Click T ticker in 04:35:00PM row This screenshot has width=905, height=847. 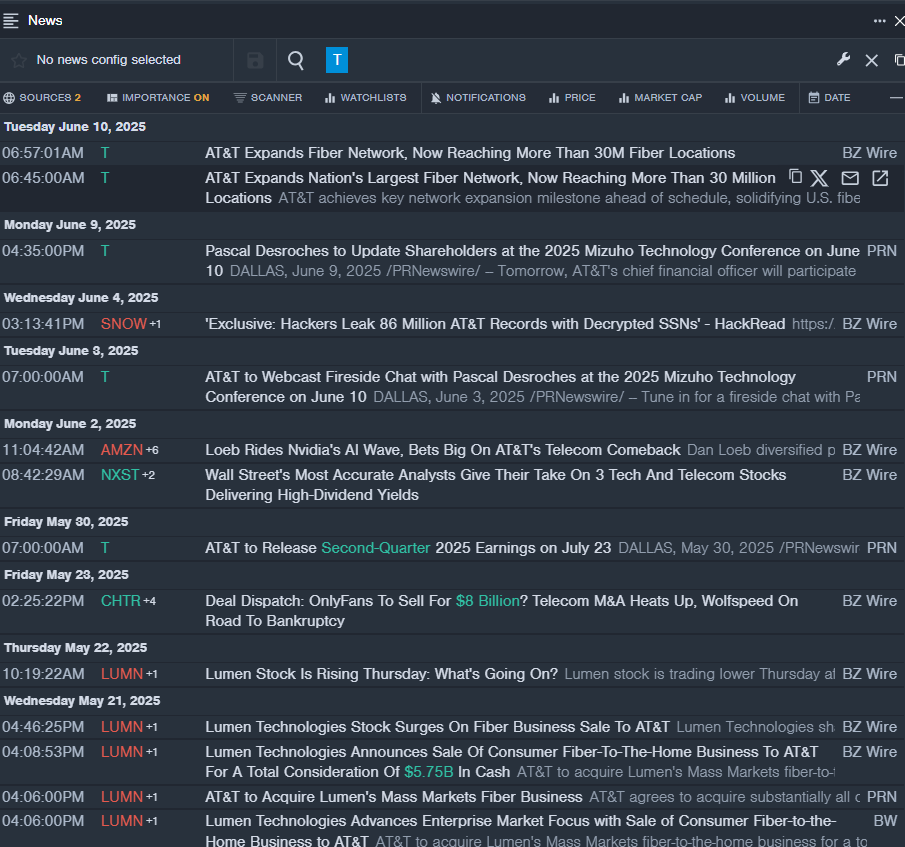pos(104,251)
